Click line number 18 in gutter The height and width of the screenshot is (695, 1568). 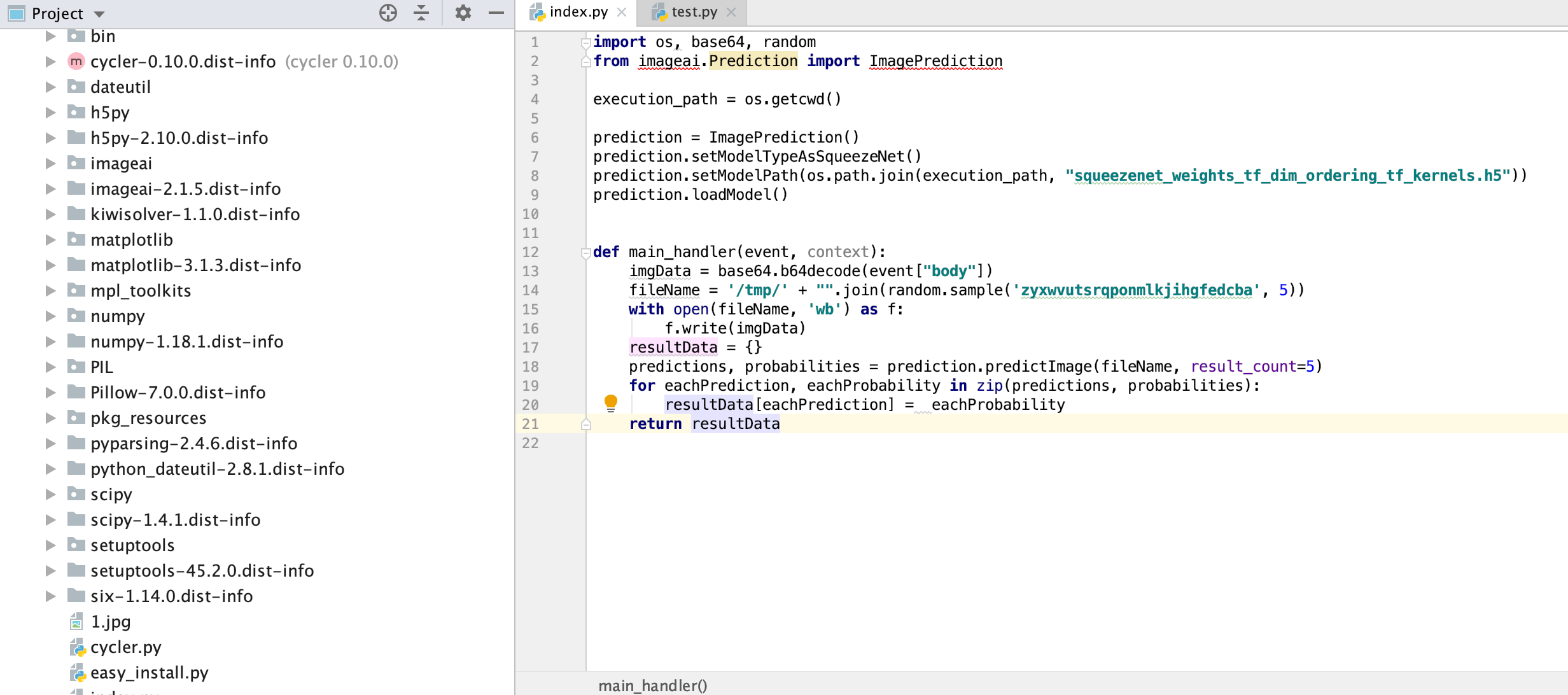(530, 367)
